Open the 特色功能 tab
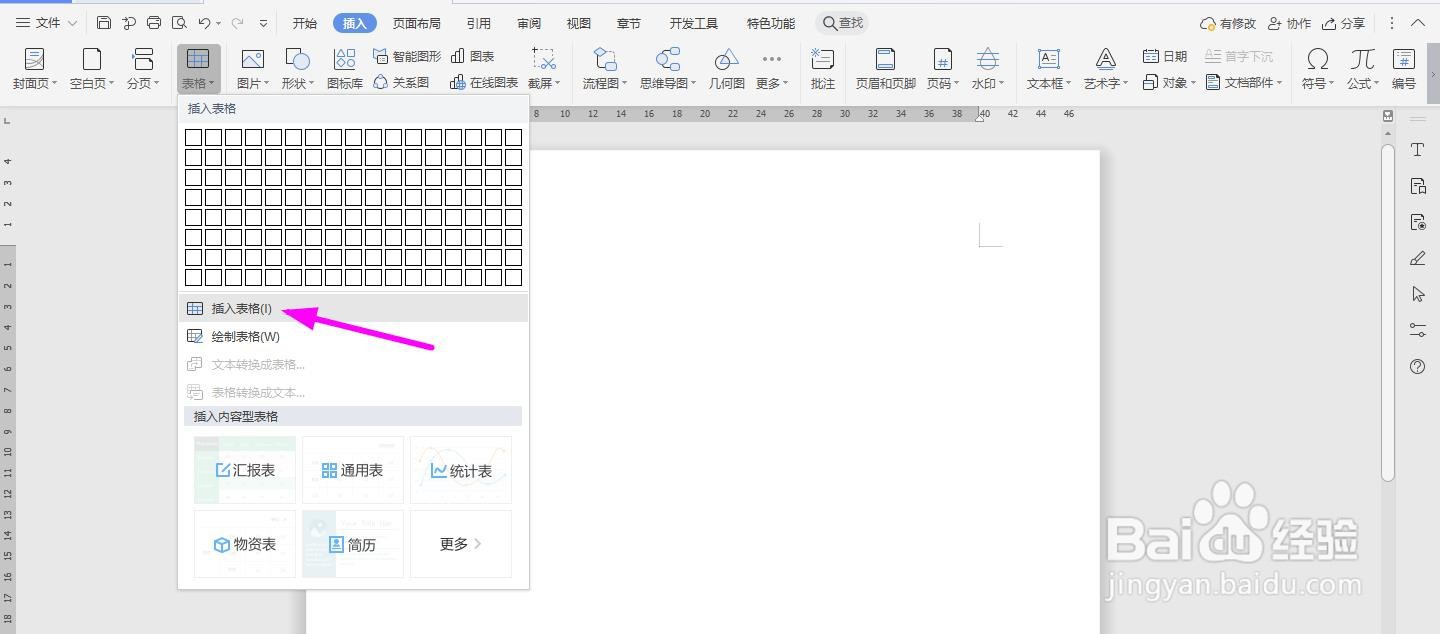 (771, 23)
